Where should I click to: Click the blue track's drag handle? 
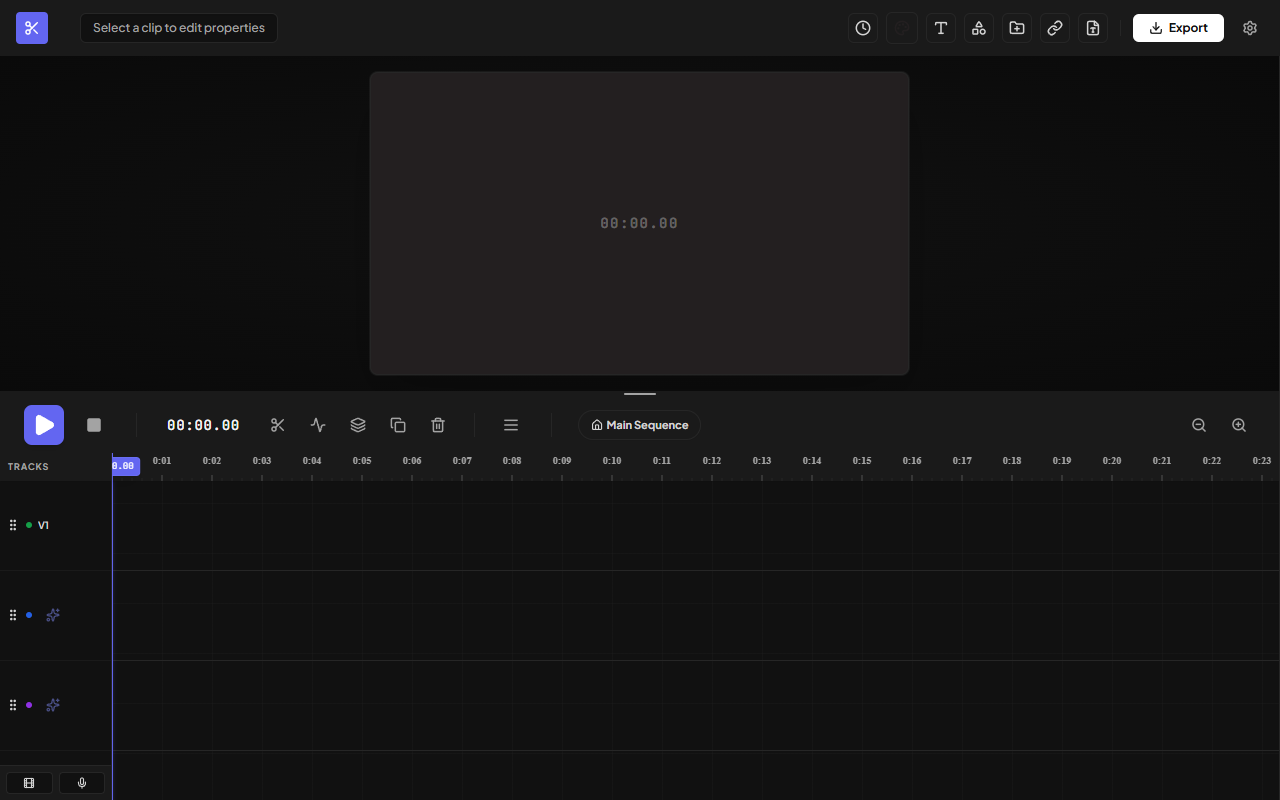13,615
